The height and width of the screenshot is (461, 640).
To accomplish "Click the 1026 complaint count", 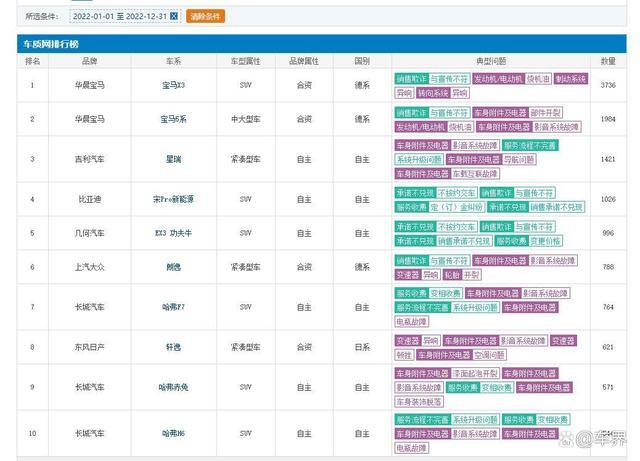I will 608,199.
